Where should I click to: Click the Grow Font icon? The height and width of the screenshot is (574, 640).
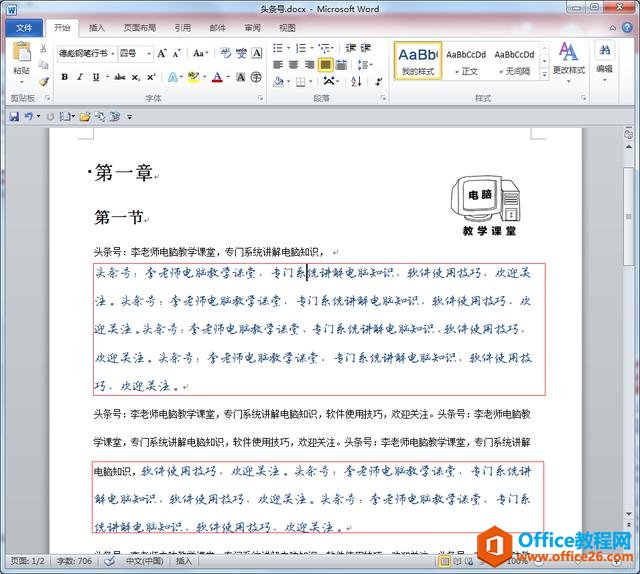[162, 53]
